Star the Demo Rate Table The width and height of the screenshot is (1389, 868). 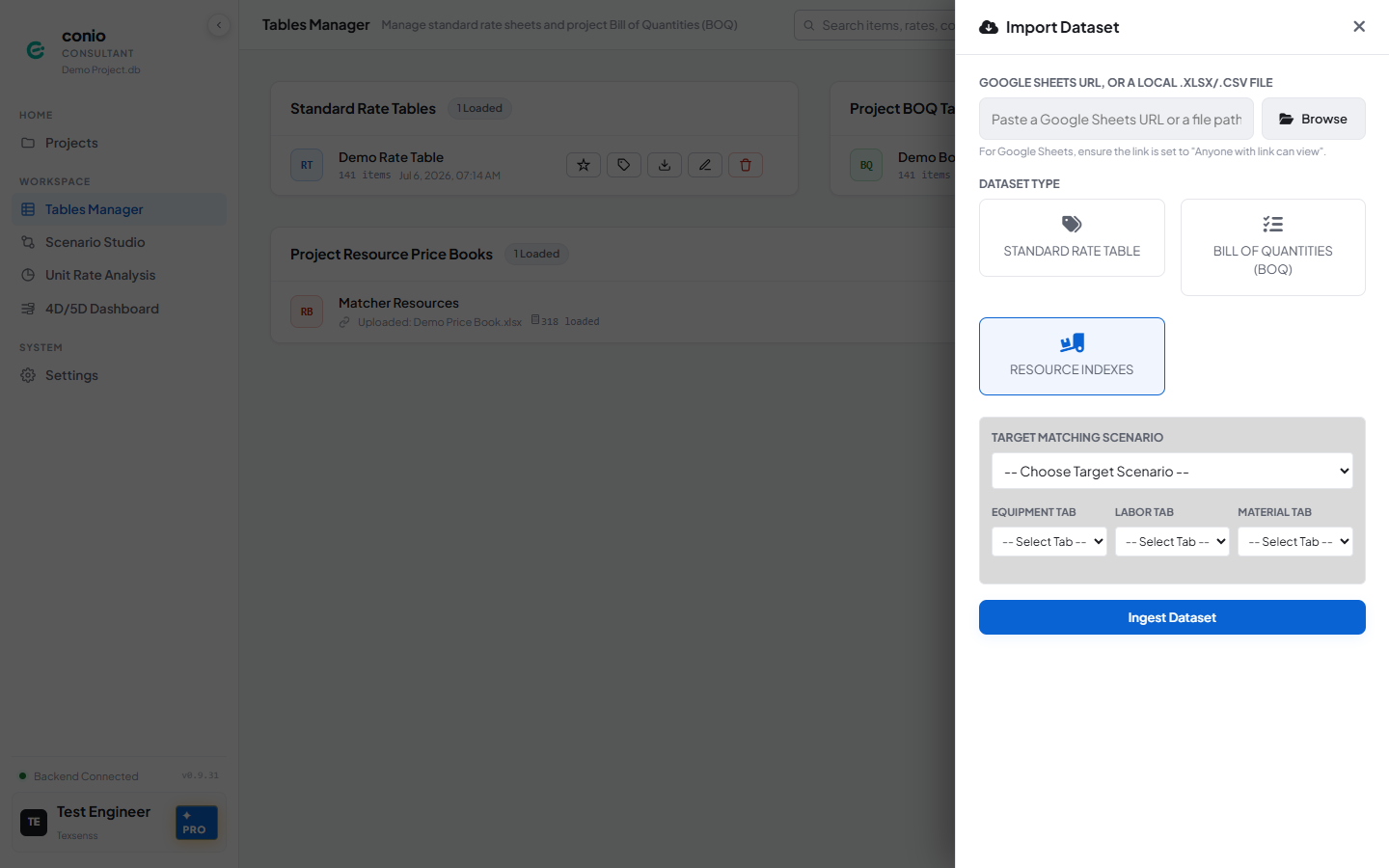(x=584, y=165)
